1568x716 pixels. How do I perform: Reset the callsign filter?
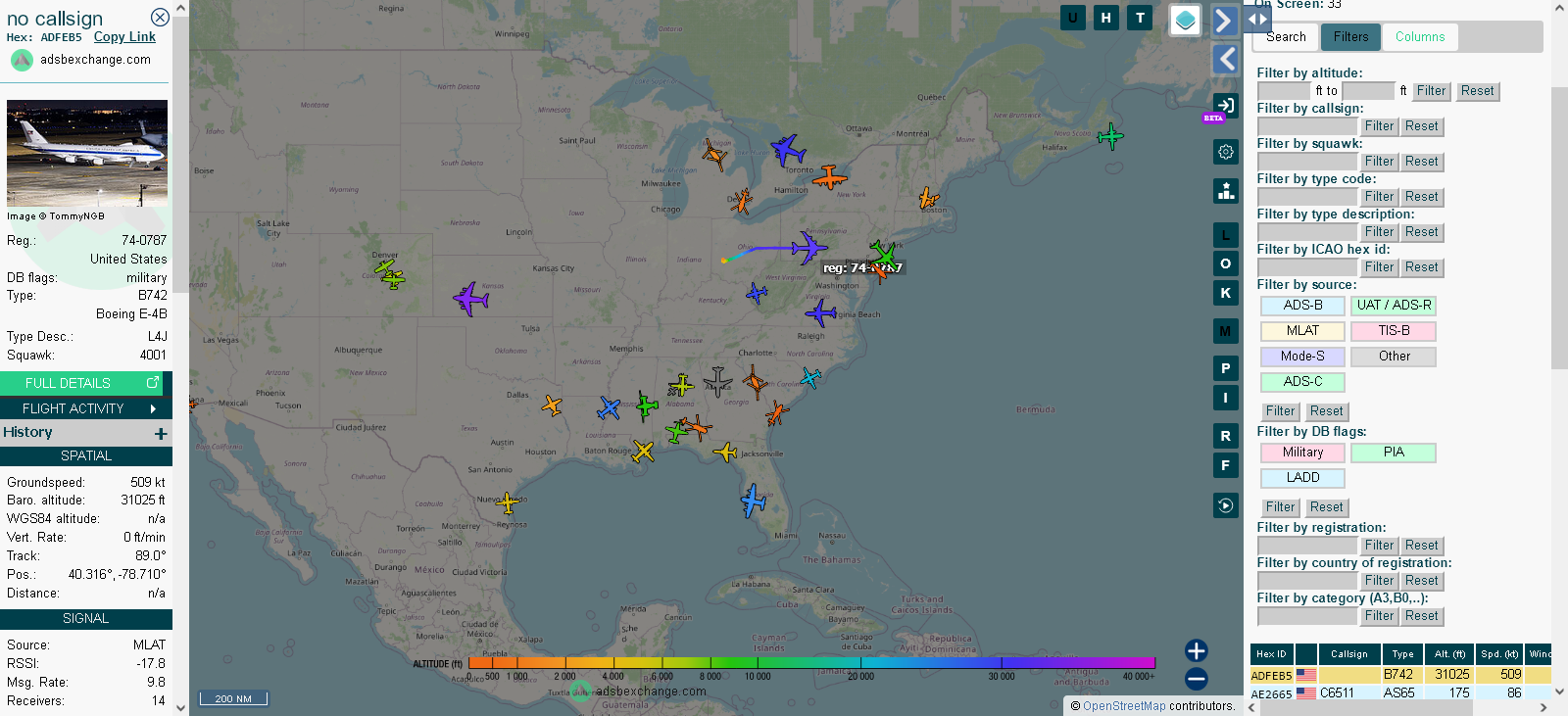click(1421, 126)
